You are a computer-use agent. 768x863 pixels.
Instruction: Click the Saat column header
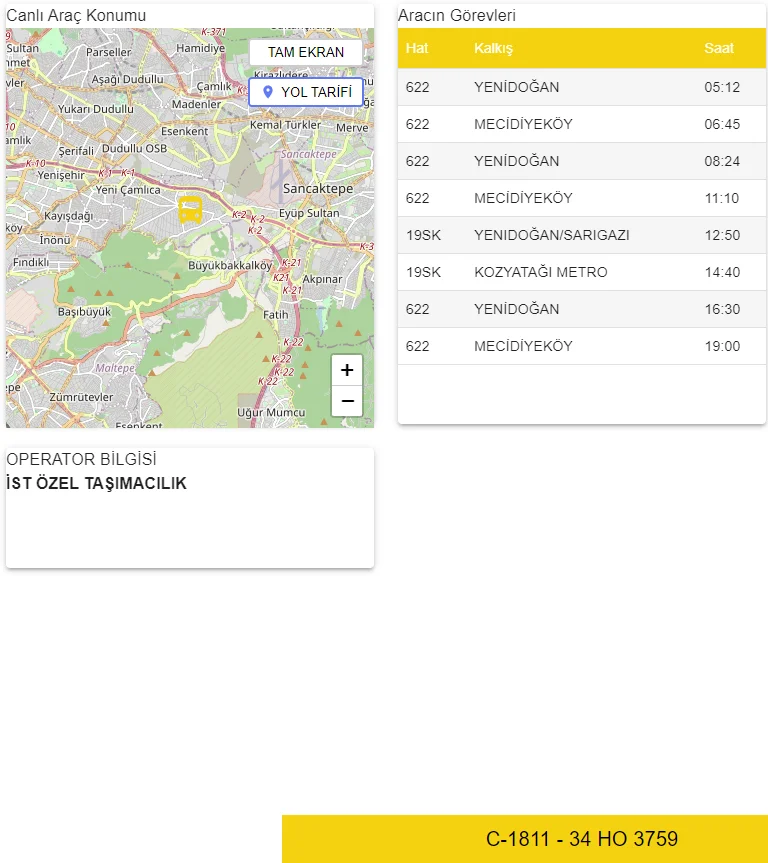718,48
